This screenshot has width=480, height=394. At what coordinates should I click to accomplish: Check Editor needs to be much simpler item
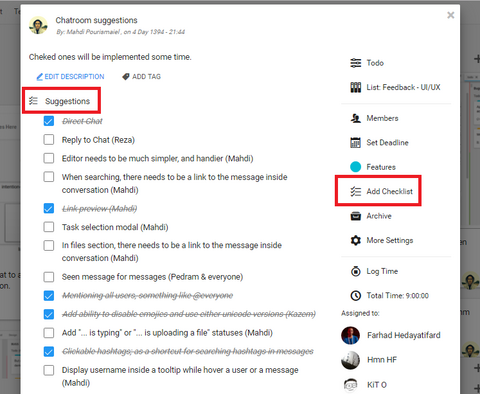tap(49, 158)
